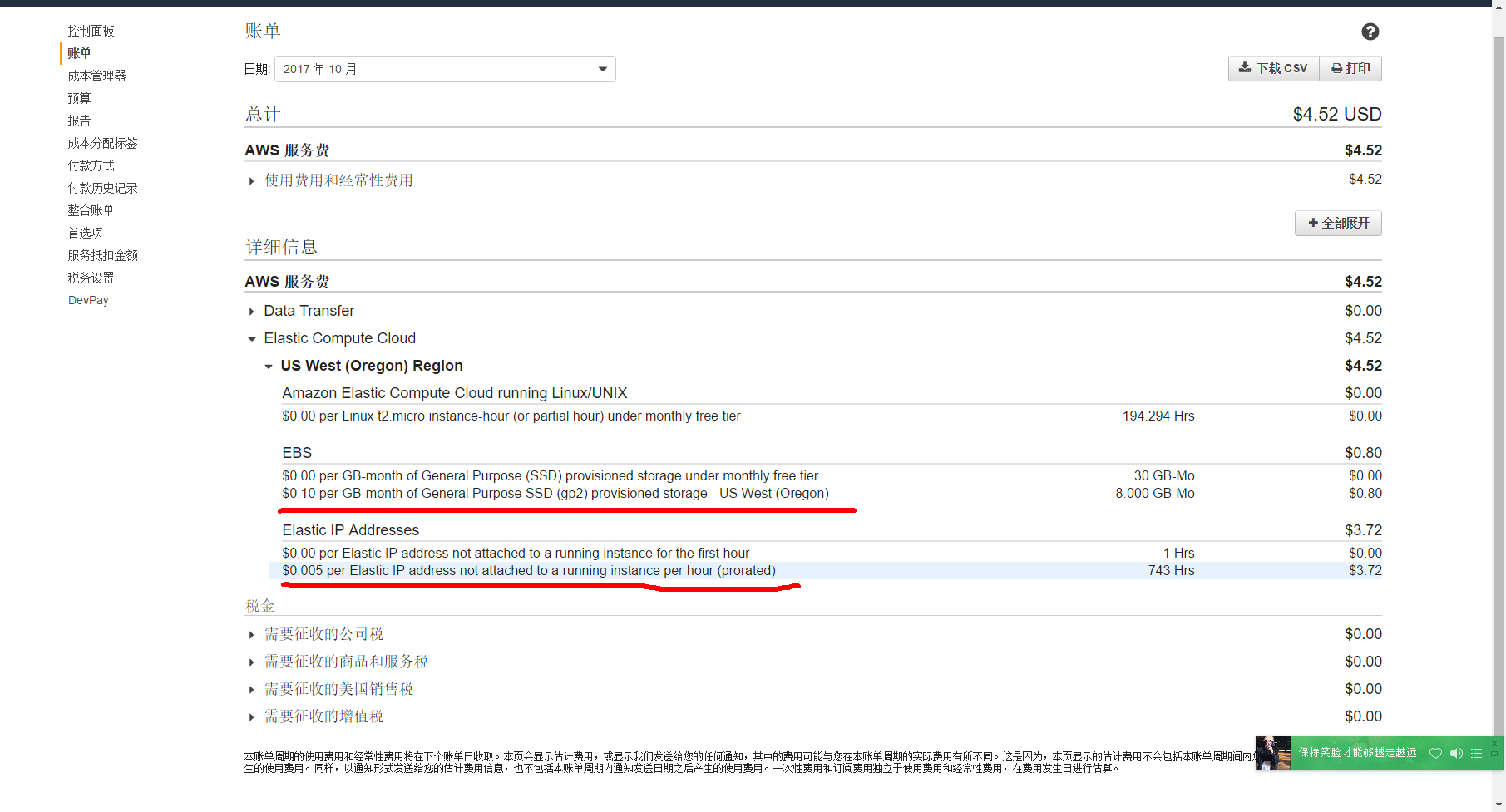The height and width of the screenshot is (812, 1506).
Task: Open the billing date dropdown
Action: point(445,69)
